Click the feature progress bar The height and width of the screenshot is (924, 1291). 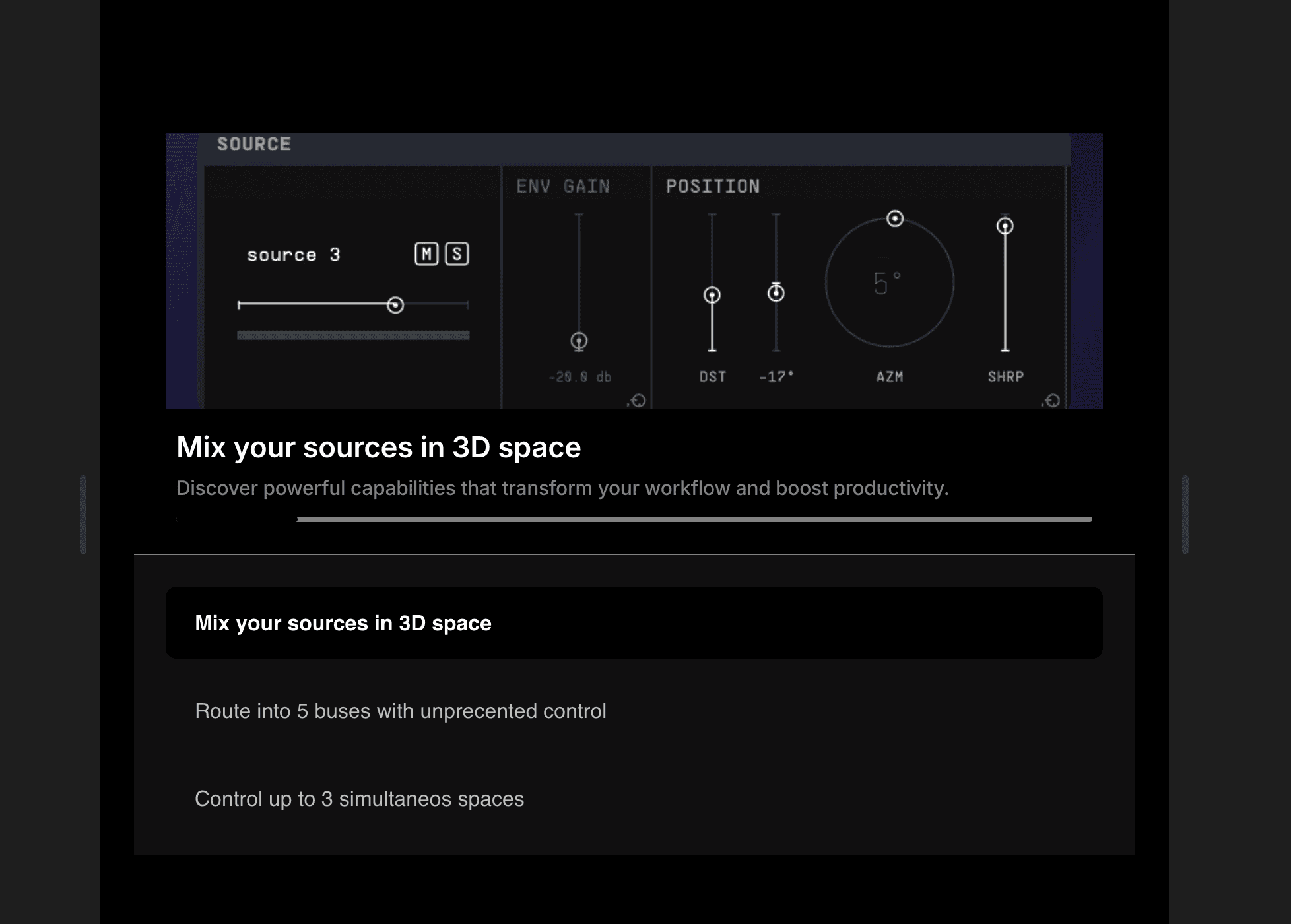(634, 519)
